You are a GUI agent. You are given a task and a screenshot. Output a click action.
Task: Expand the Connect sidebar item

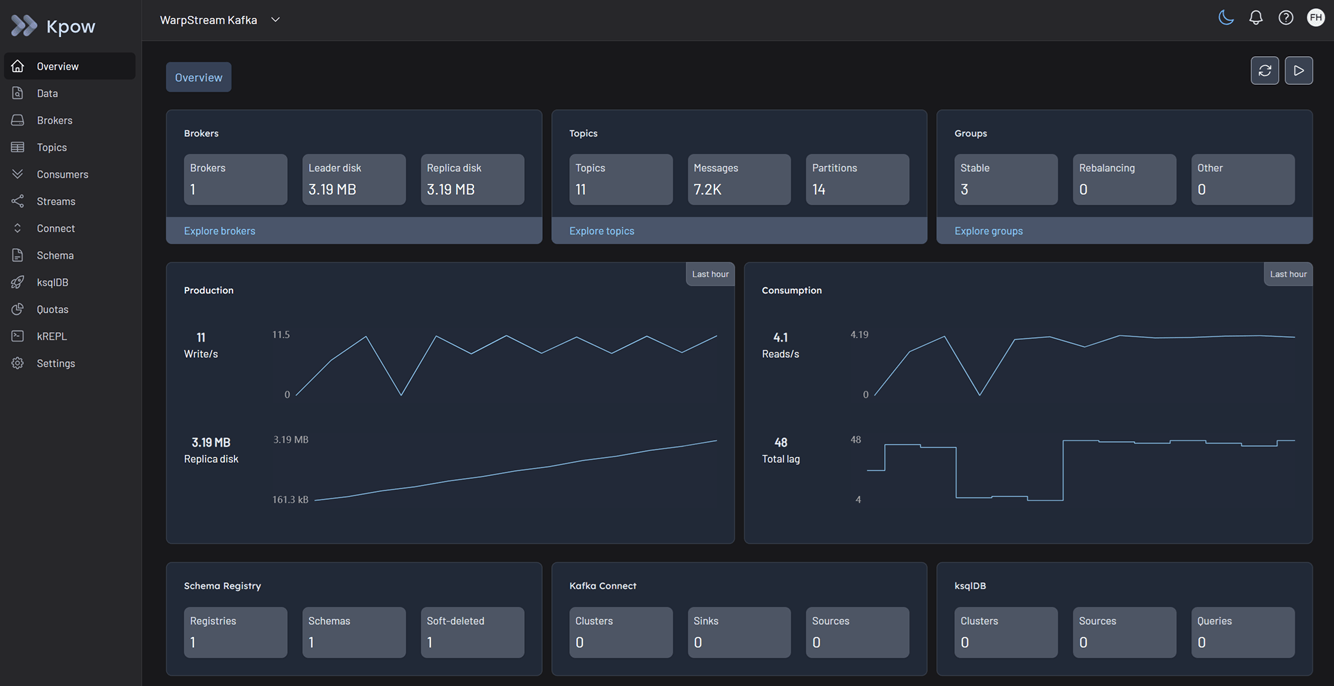[x=56, y=228]
